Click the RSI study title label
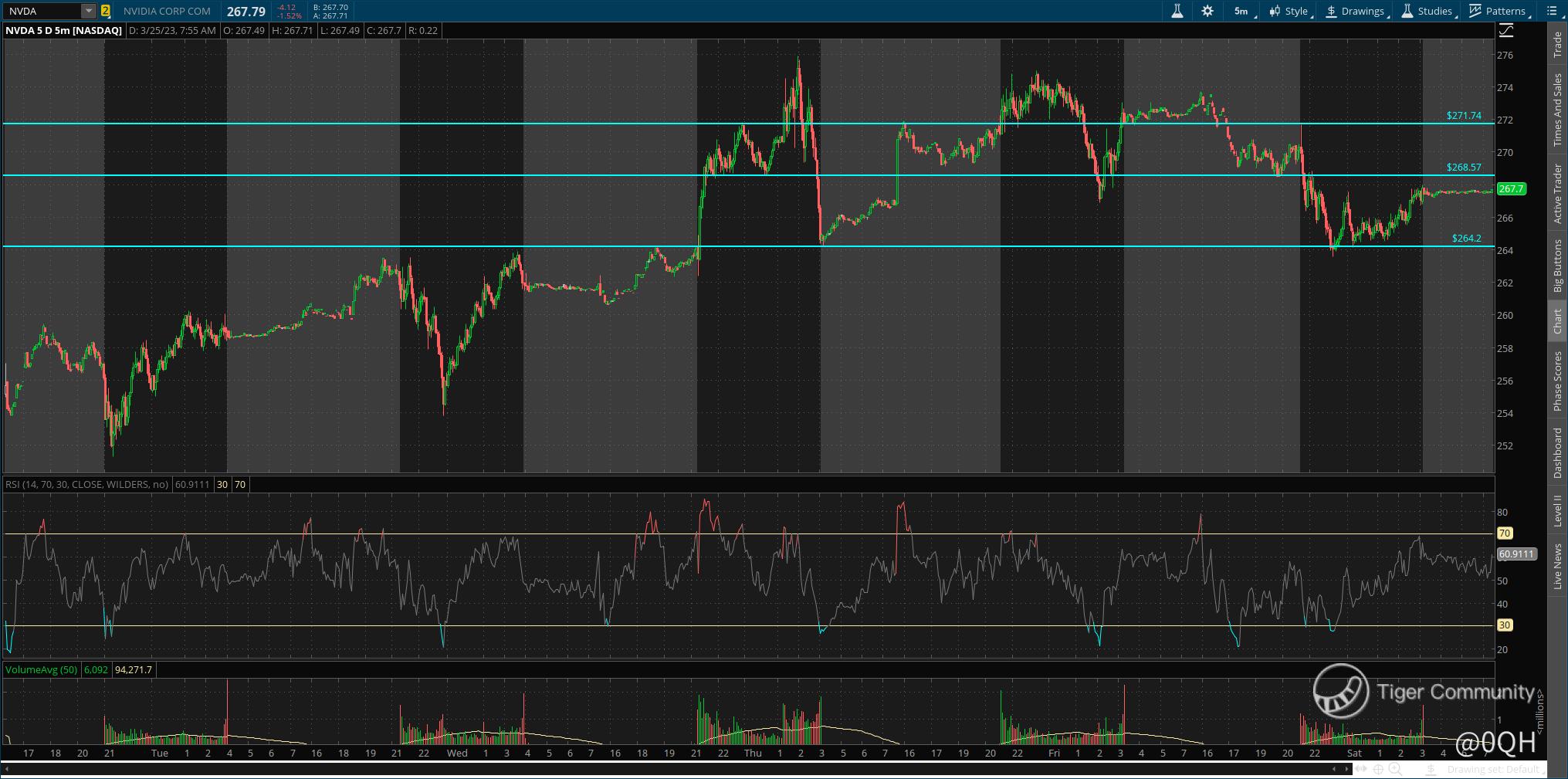 [x=86, y=484]
